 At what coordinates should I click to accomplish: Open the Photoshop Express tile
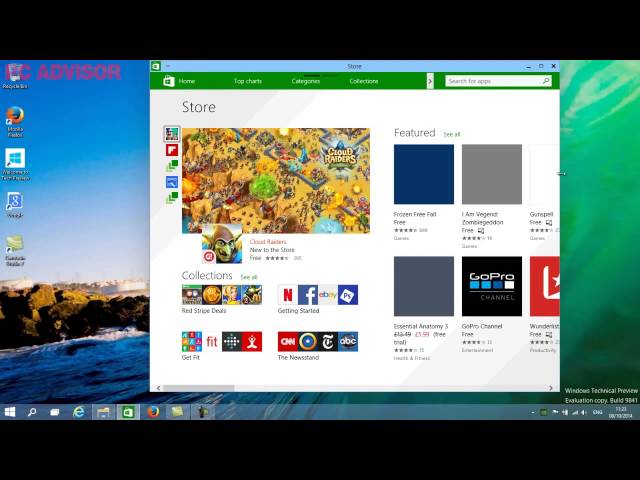tap(348, 295)
